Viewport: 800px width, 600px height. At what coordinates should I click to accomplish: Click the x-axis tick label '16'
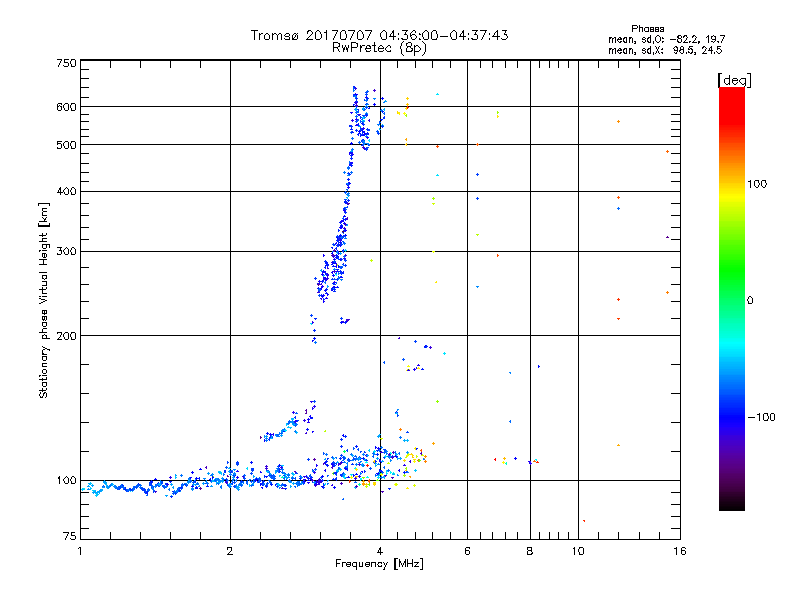tap(680, 551)
